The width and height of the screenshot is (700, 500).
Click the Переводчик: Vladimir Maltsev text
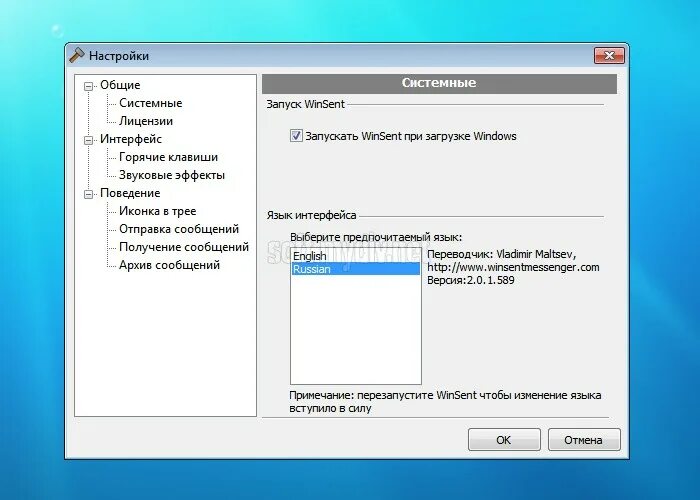pyautogui.click(x=501, y=254)
